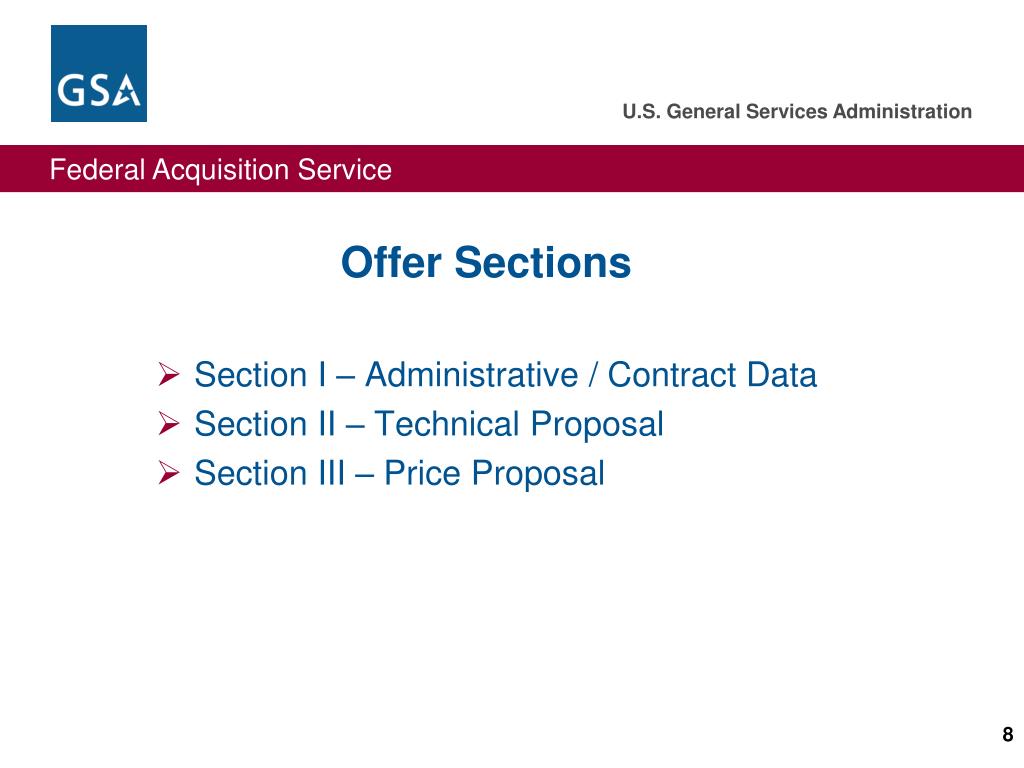Select the word Sections in the title
1024x768 pixels.
[543, 263]
